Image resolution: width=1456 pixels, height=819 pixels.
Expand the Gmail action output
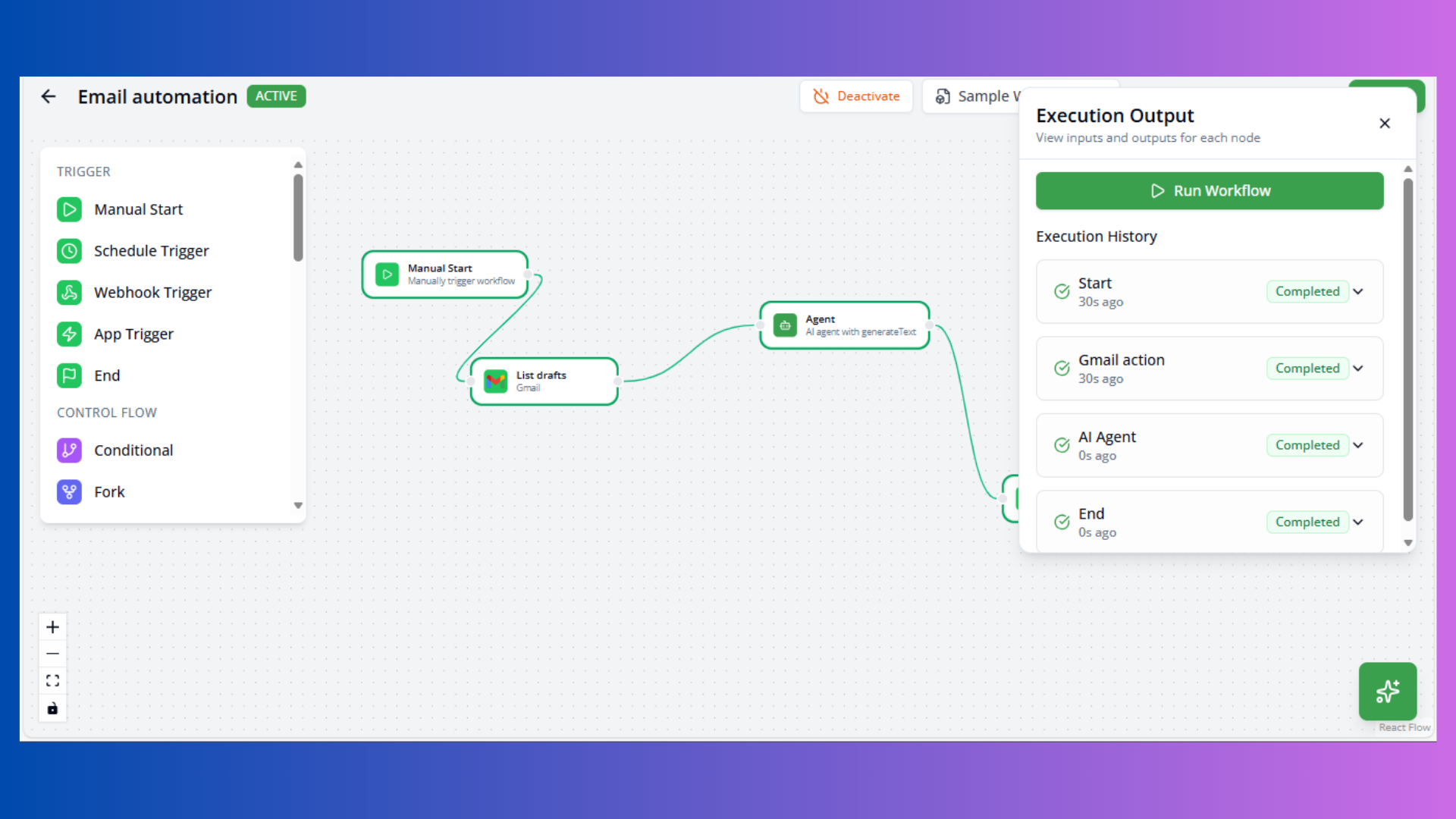(x=1357, y=368)
